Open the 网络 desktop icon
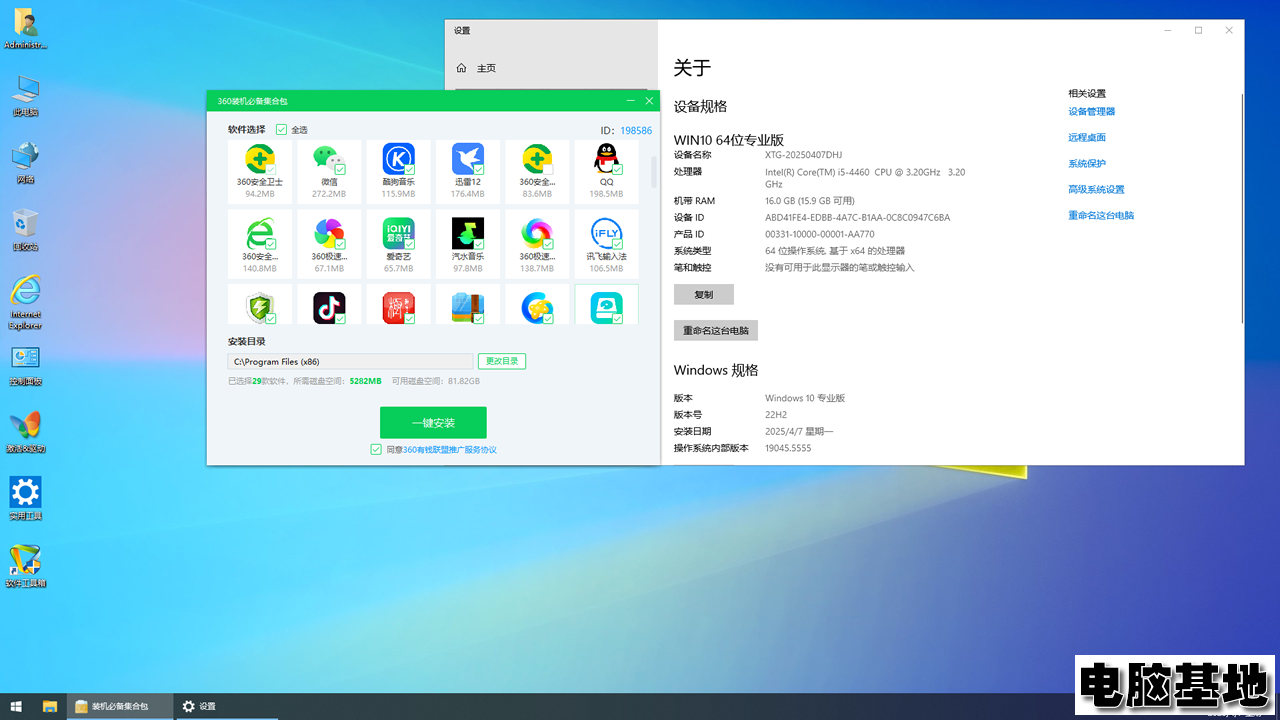The height and width of the screenshot is (720, 1280). click(25, 163)
